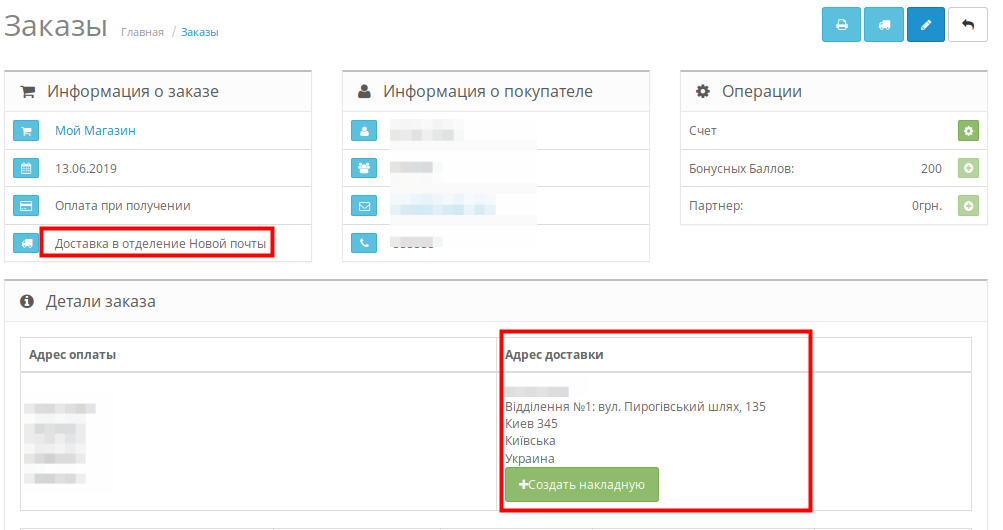This screenshot has height=530, width=1003.
Task: Generate invoice with green gear button
Action: (968, 131)
